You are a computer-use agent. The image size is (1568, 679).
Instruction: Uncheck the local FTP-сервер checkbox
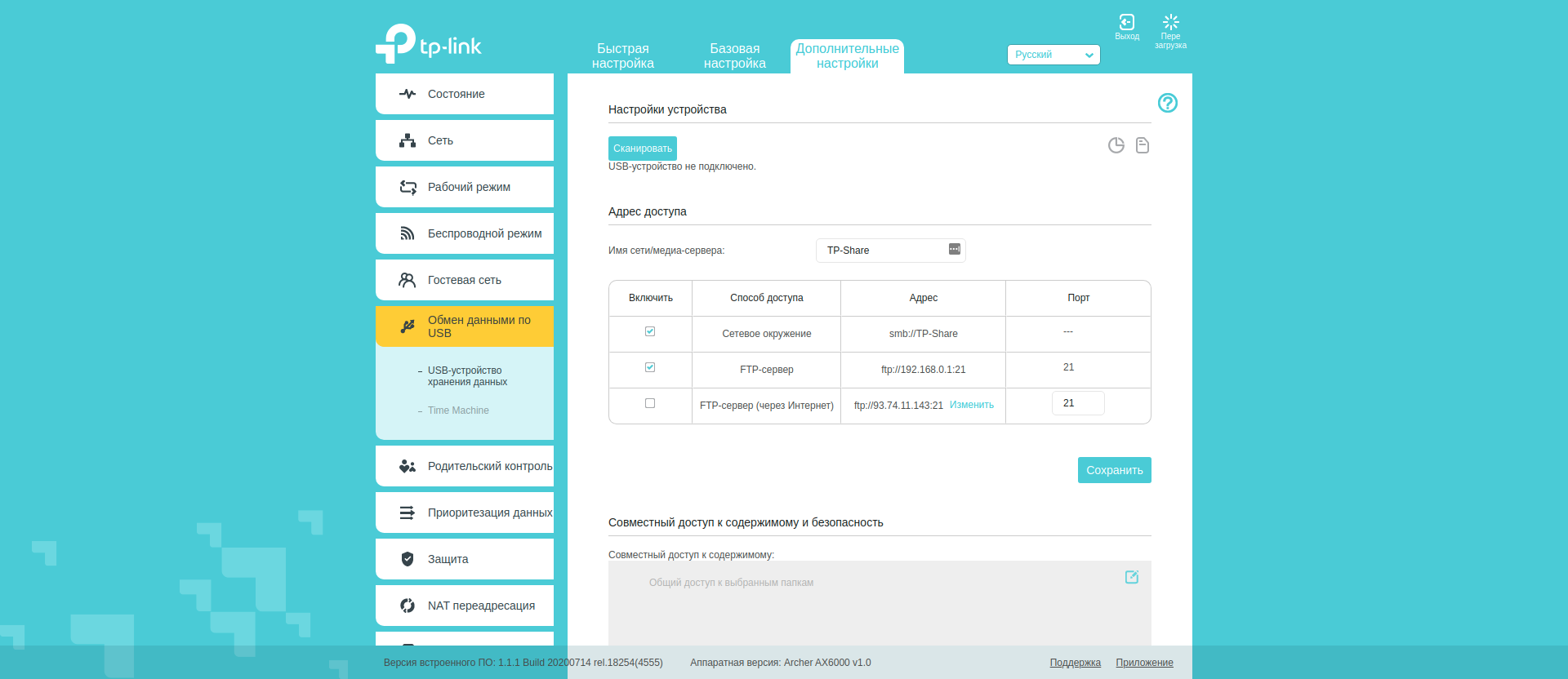click(650, 367)
